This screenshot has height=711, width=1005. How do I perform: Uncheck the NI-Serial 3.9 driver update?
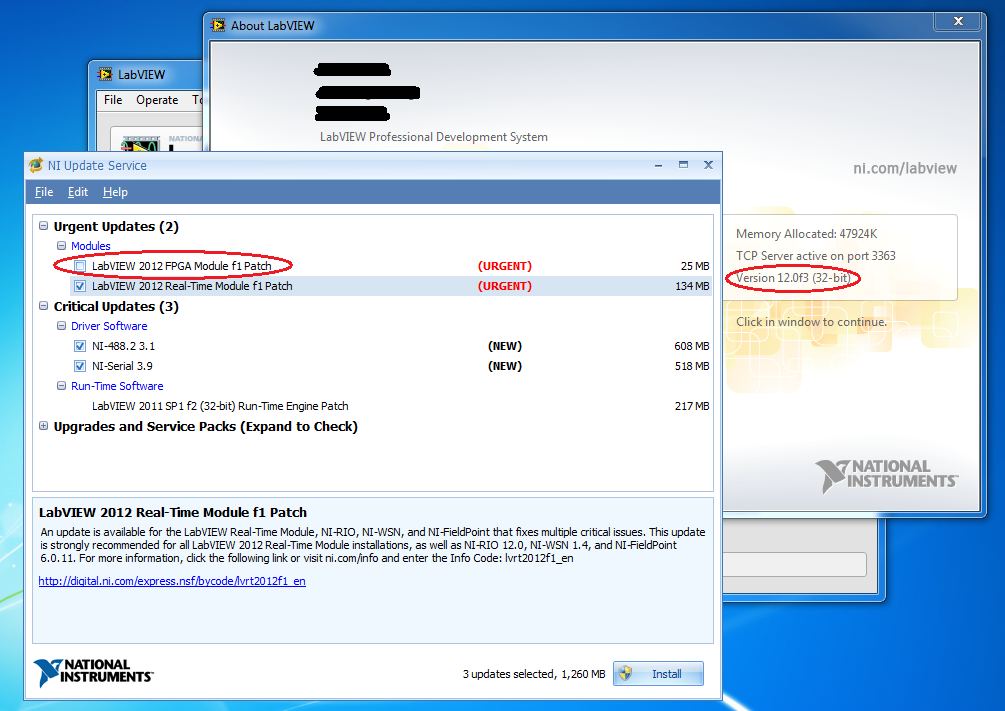(x=80, y=366)
